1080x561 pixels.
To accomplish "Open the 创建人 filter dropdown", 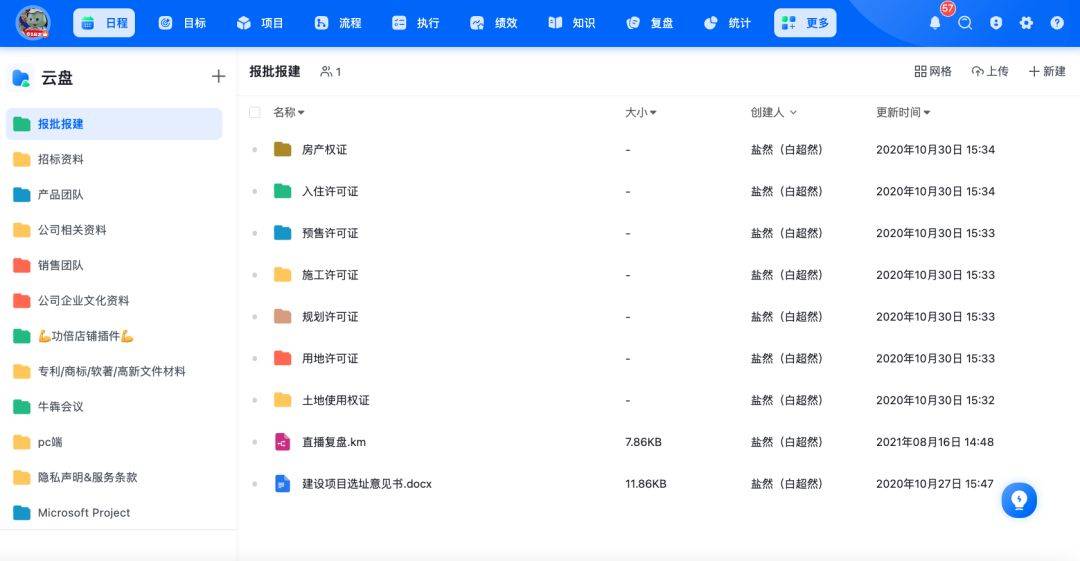I will tap(773, 112).
